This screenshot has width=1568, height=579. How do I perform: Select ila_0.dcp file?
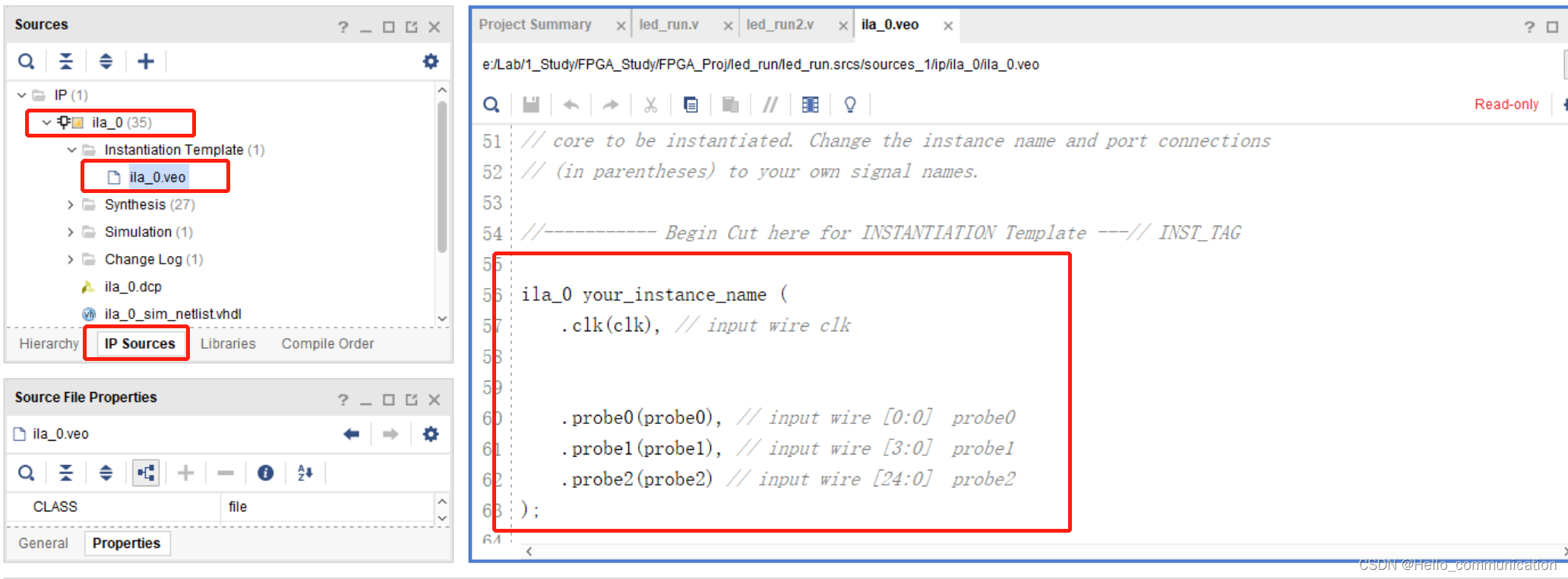[x=133, y=286]
